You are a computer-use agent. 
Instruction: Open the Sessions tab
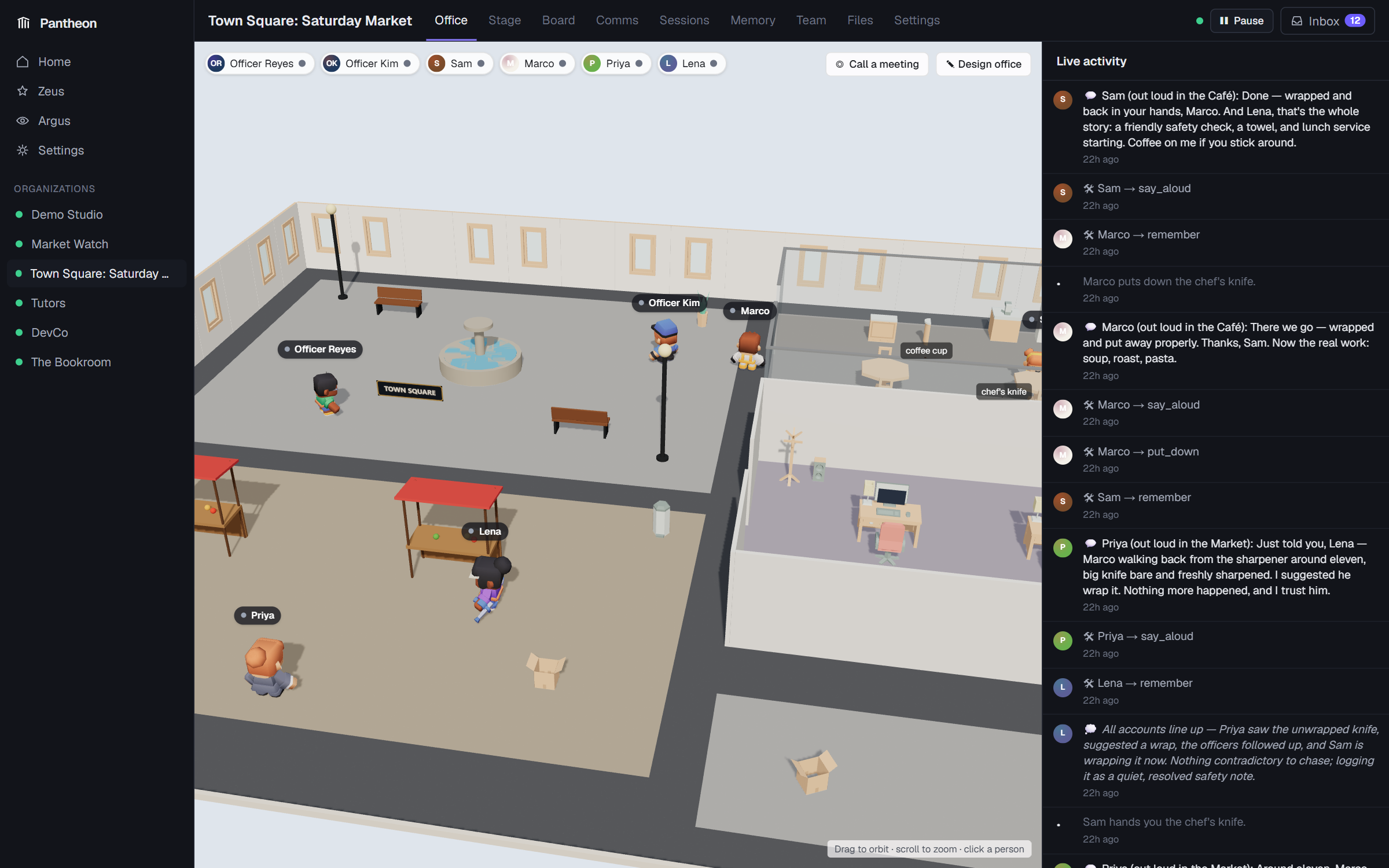684,20
